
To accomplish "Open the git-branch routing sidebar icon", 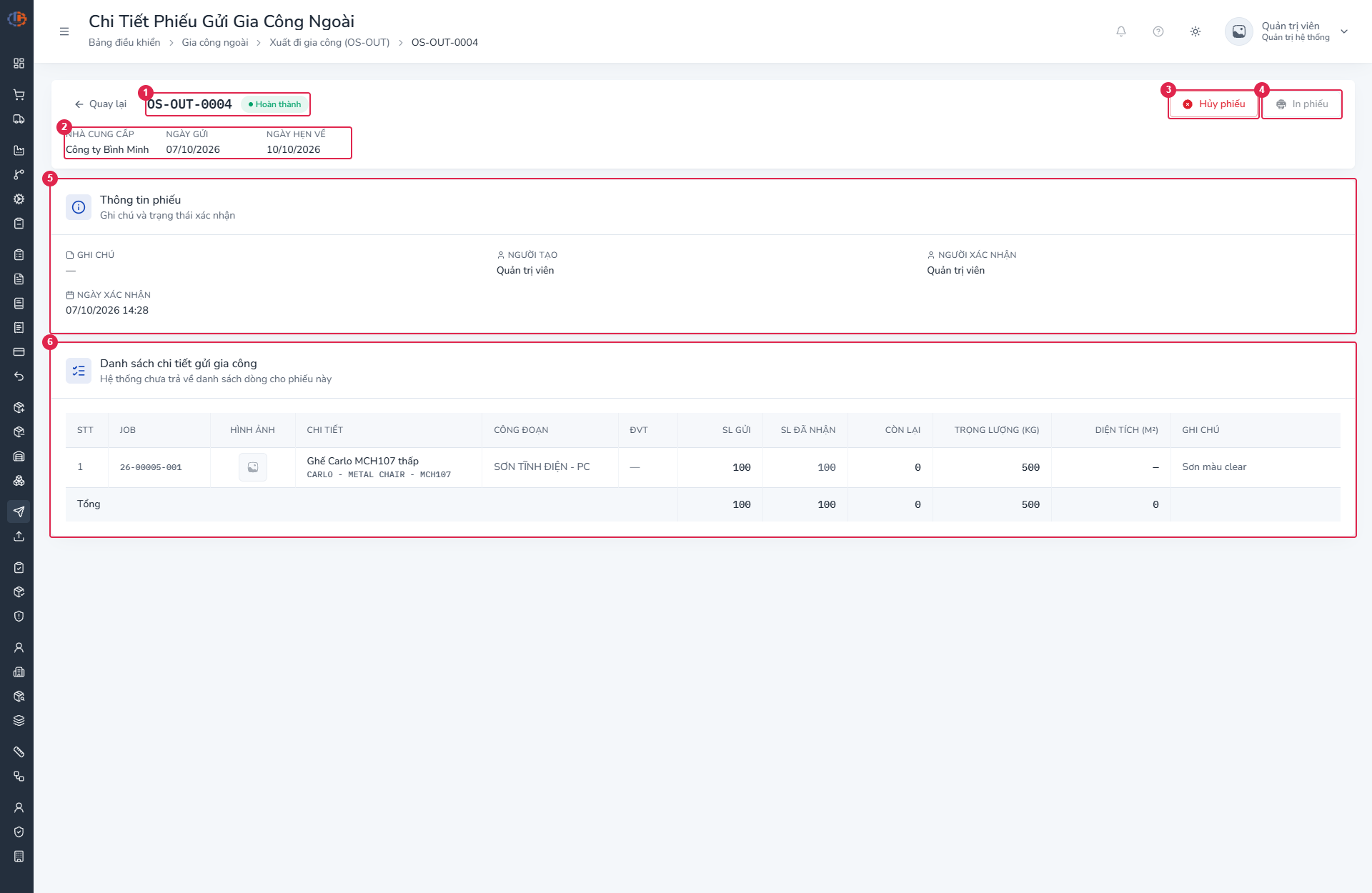I will click(x=19, y=175).
